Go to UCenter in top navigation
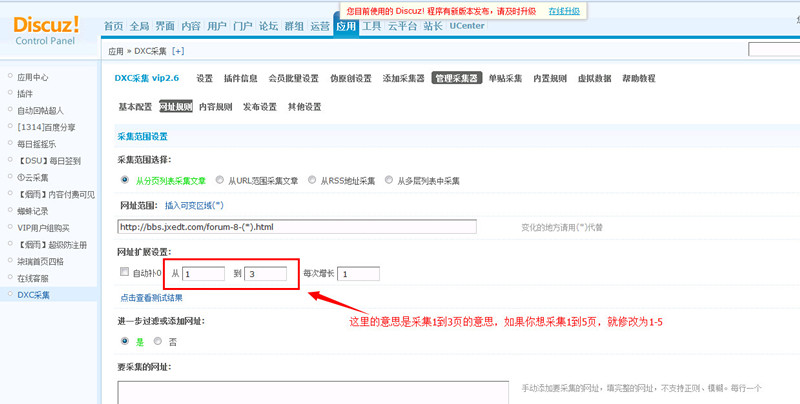 pyautogui.click(x=467, y=26)
